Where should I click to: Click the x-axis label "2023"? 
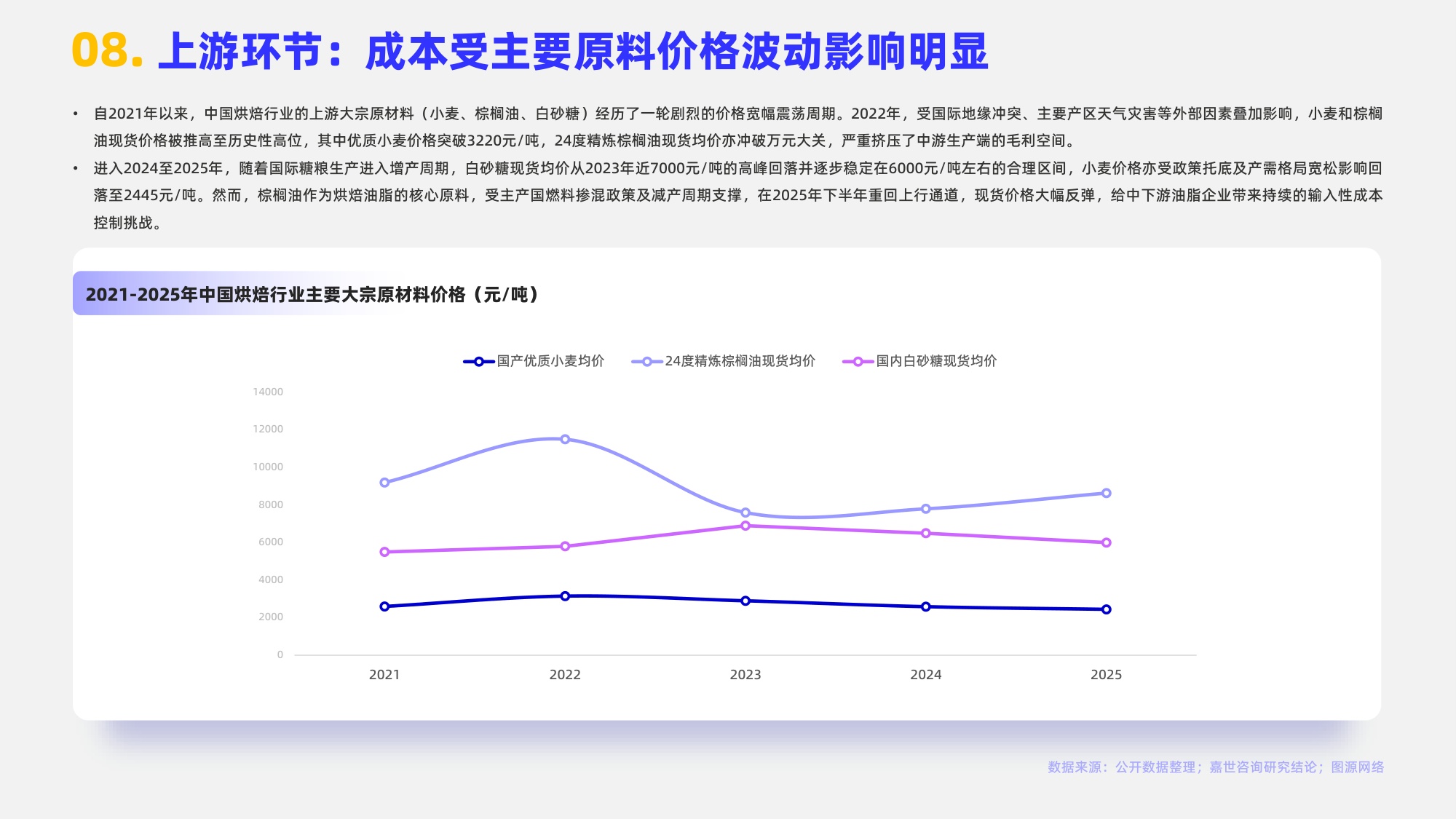[x=745, y=675]
